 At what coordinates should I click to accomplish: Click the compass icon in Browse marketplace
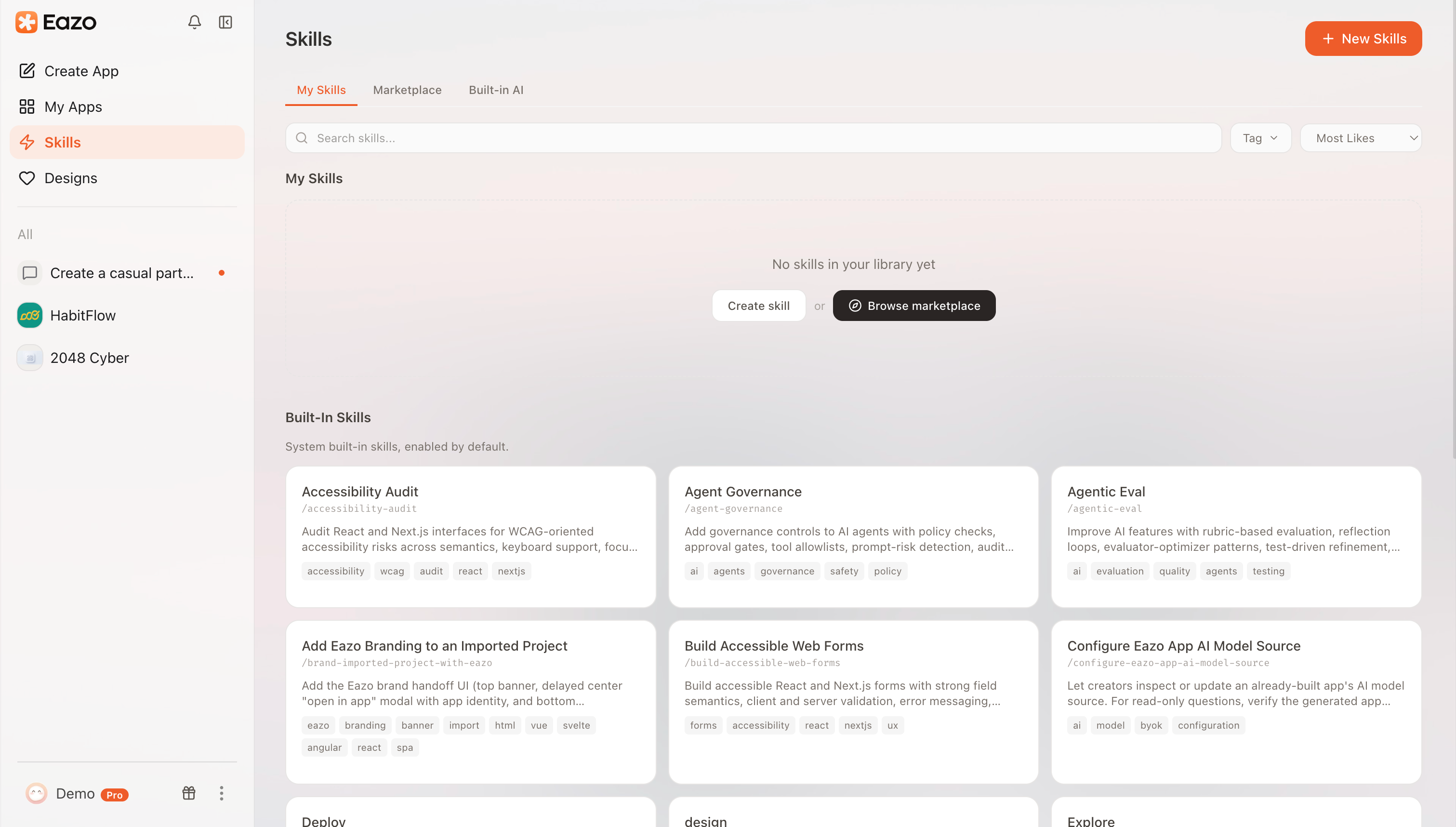[x=855, y=306]
